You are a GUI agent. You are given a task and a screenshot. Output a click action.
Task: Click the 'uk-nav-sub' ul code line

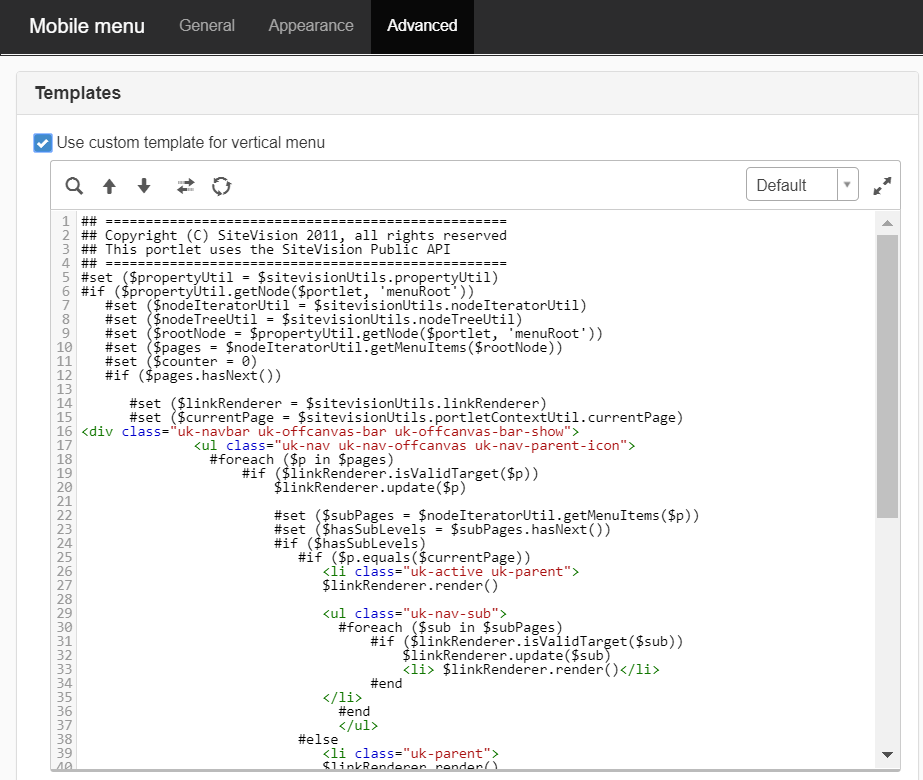415,613
